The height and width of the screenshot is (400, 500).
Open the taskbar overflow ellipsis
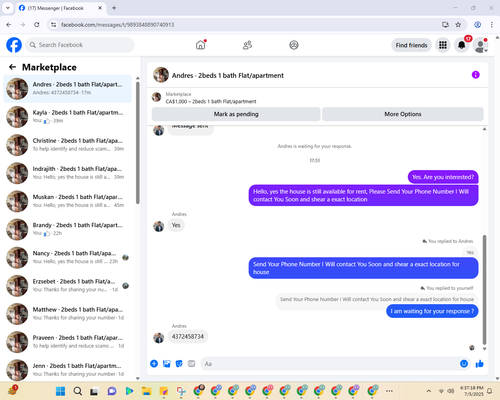pos(389,391)
